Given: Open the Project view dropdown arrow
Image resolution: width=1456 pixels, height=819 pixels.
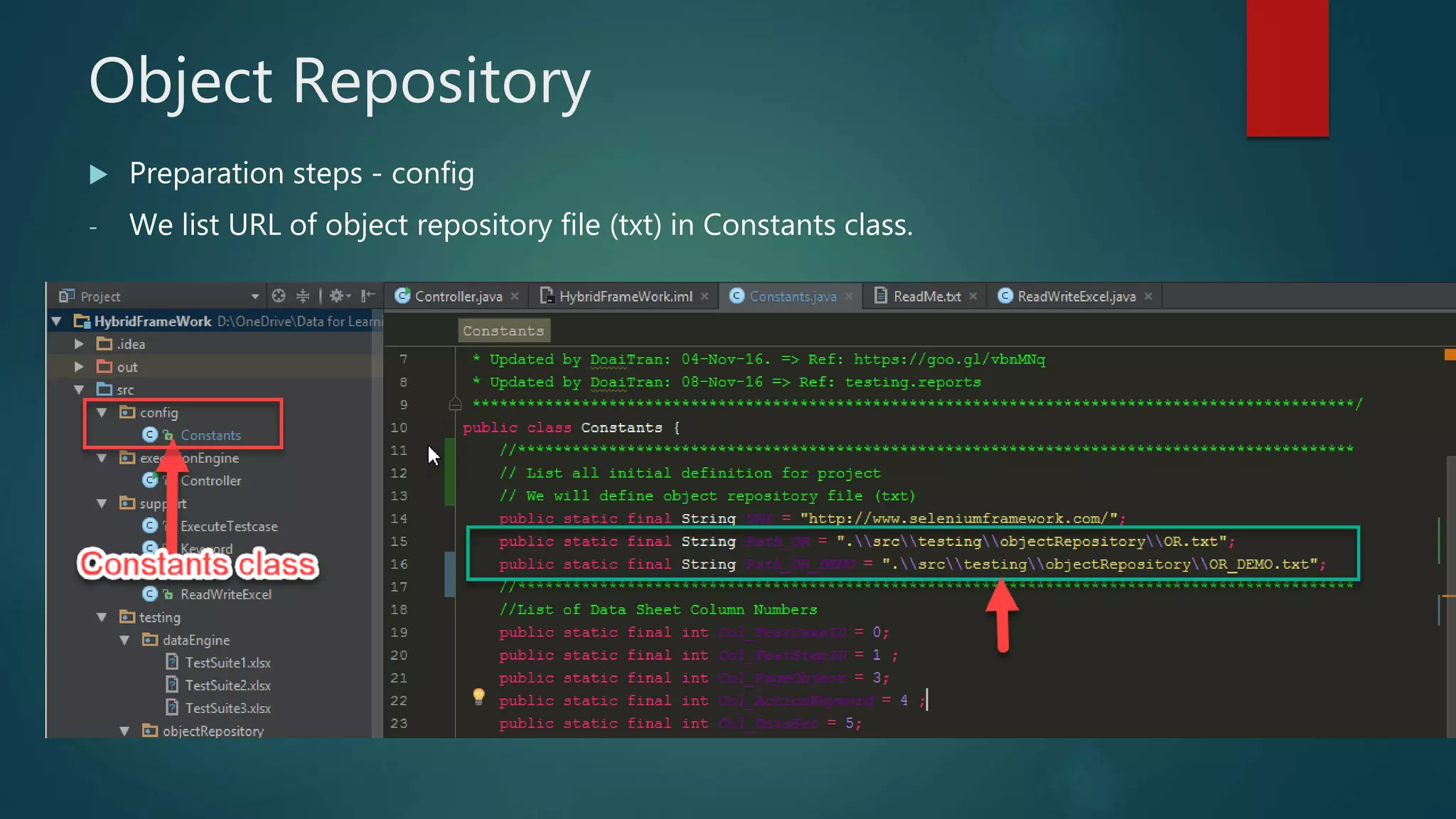Looking at the screenshot, I should pos(255,296).
